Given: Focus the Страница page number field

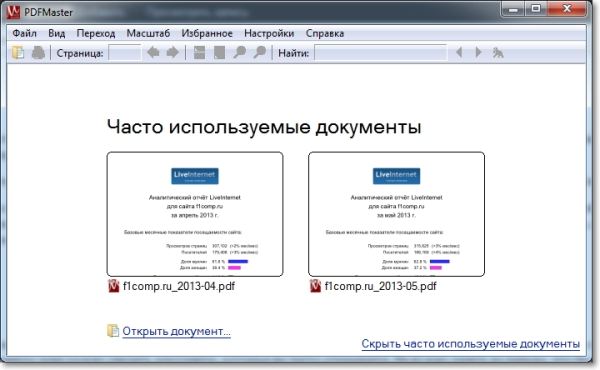Looking at the screenshot, I should [x=125, y=53].
